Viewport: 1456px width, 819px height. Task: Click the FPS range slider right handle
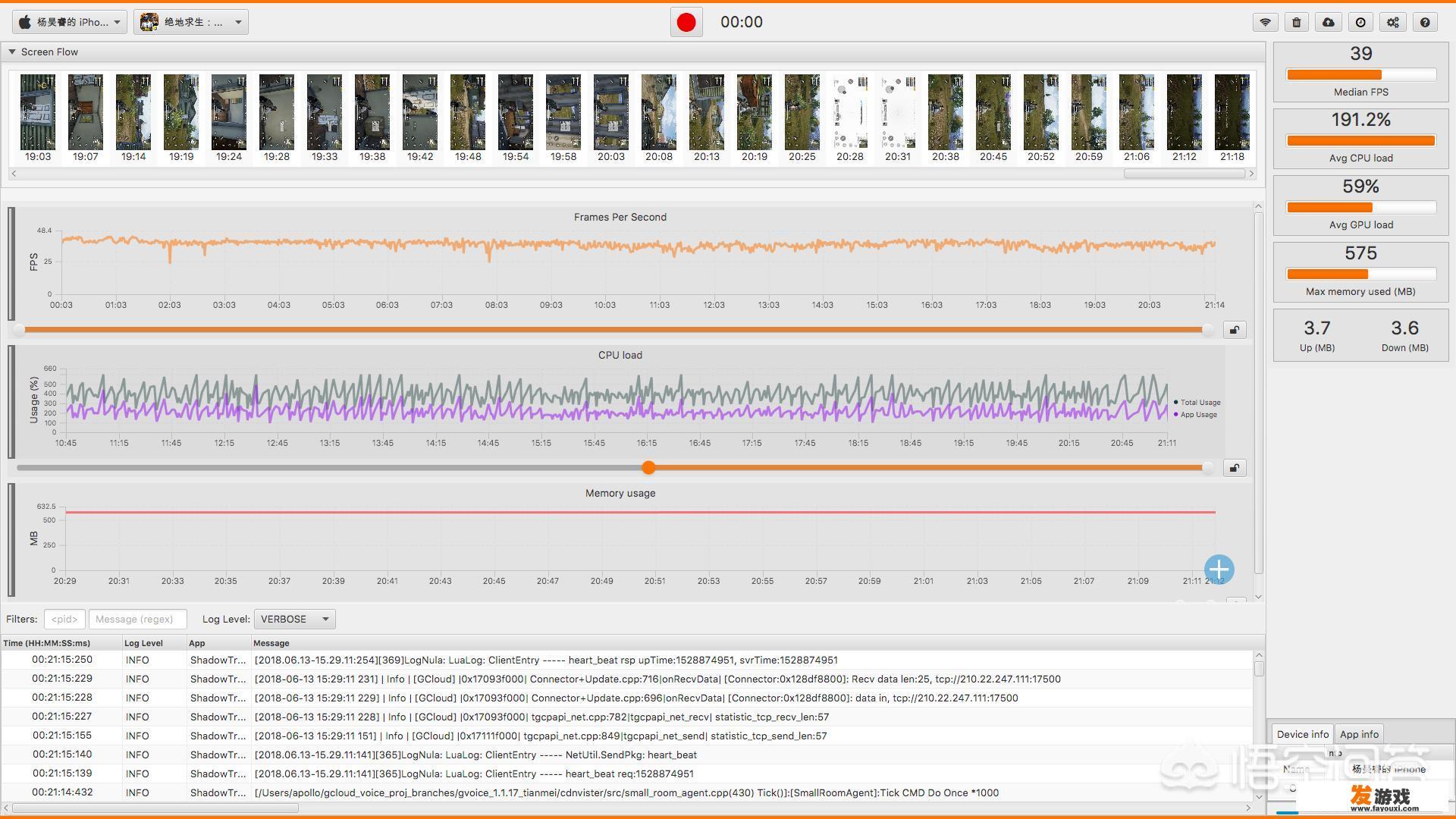1208,330
